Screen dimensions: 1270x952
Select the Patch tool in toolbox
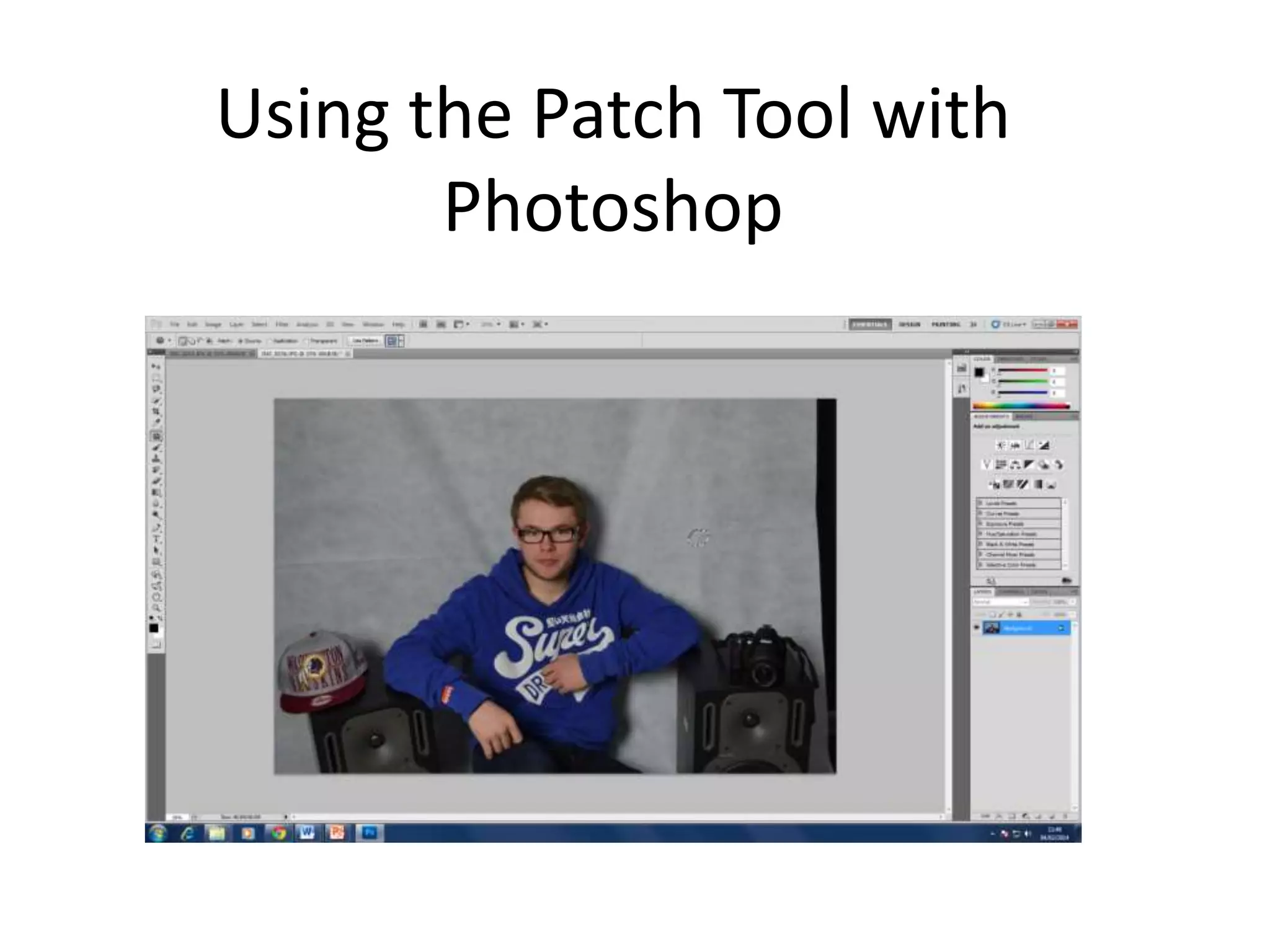pyautogui.click(x=157, y=436)
